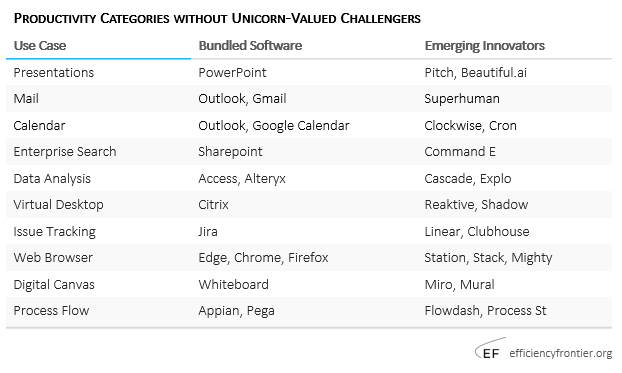Click the Appian, Pega cell
The image size is (622, 373).
point(236,311)
